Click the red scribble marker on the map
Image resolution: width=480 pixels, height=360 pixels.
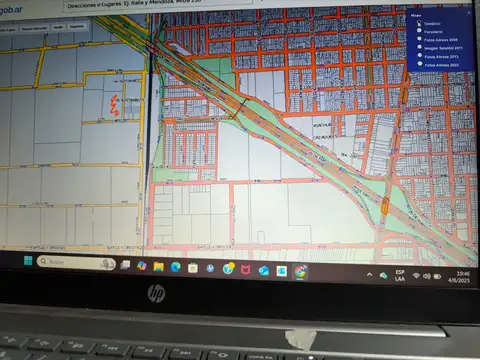115,105
